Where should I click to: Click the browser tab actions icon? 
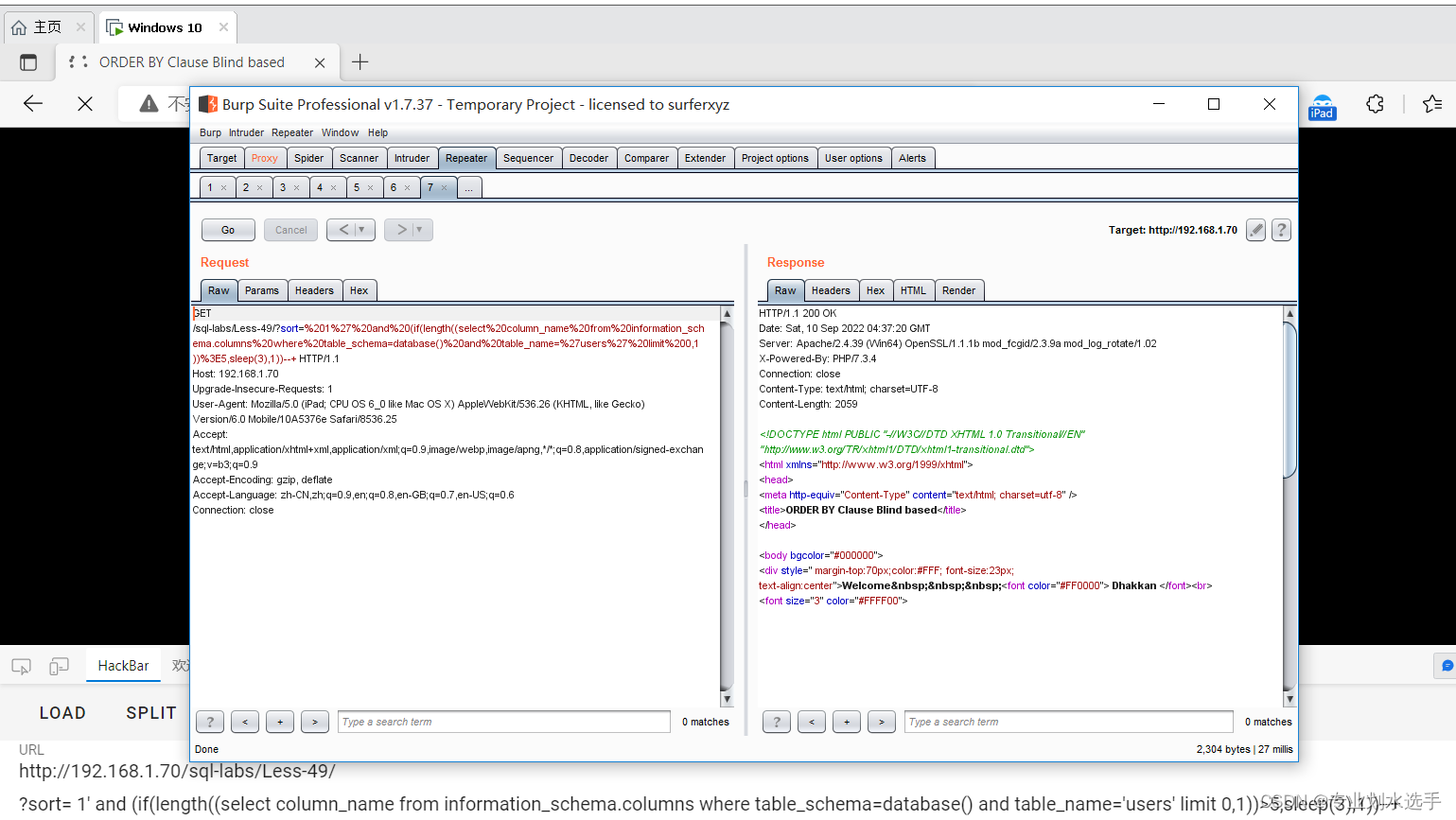tap(28, 62)
